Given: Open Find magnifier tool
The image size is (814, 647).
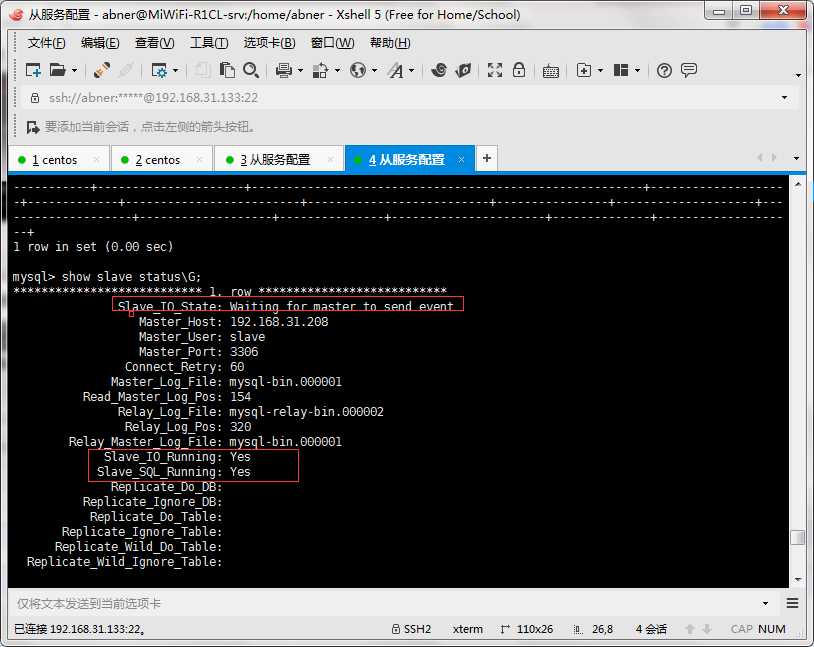Looking at the screenshot, I should 251,70.
